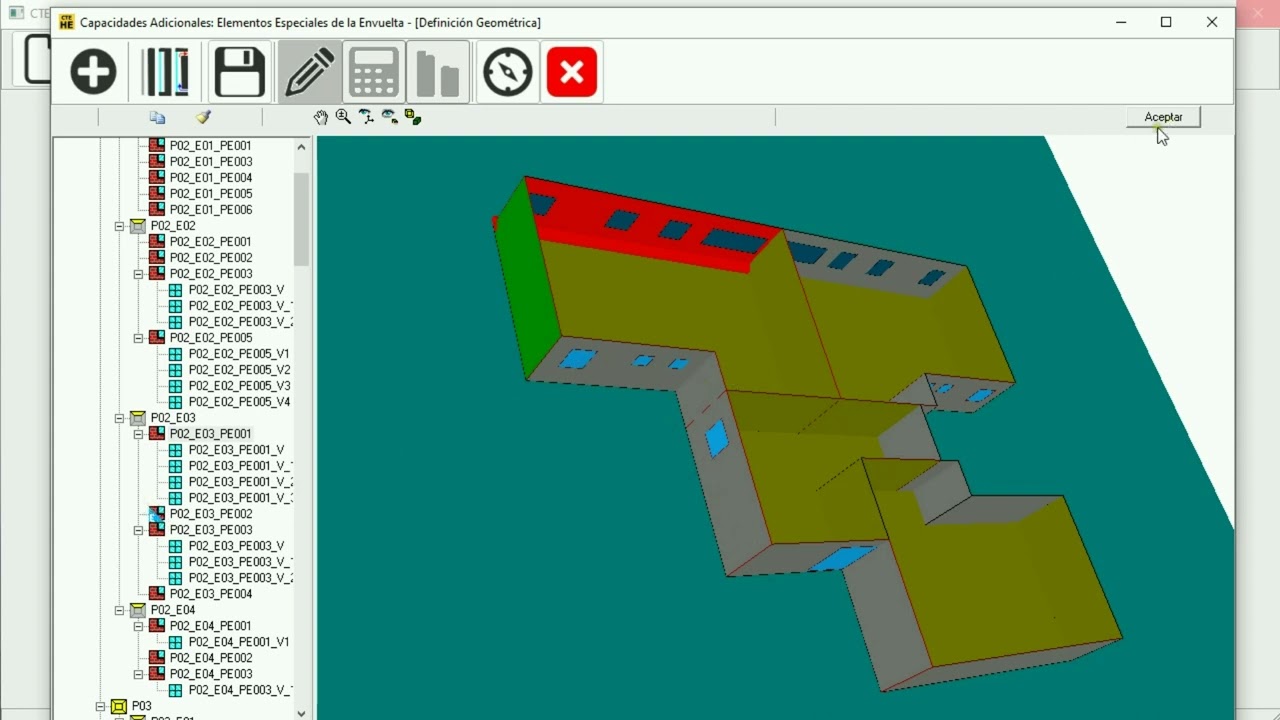Viewport: 1280px width, 720px height.
Task: Select P02_E02_PE001 in the tree
Action: coord(210,242)
